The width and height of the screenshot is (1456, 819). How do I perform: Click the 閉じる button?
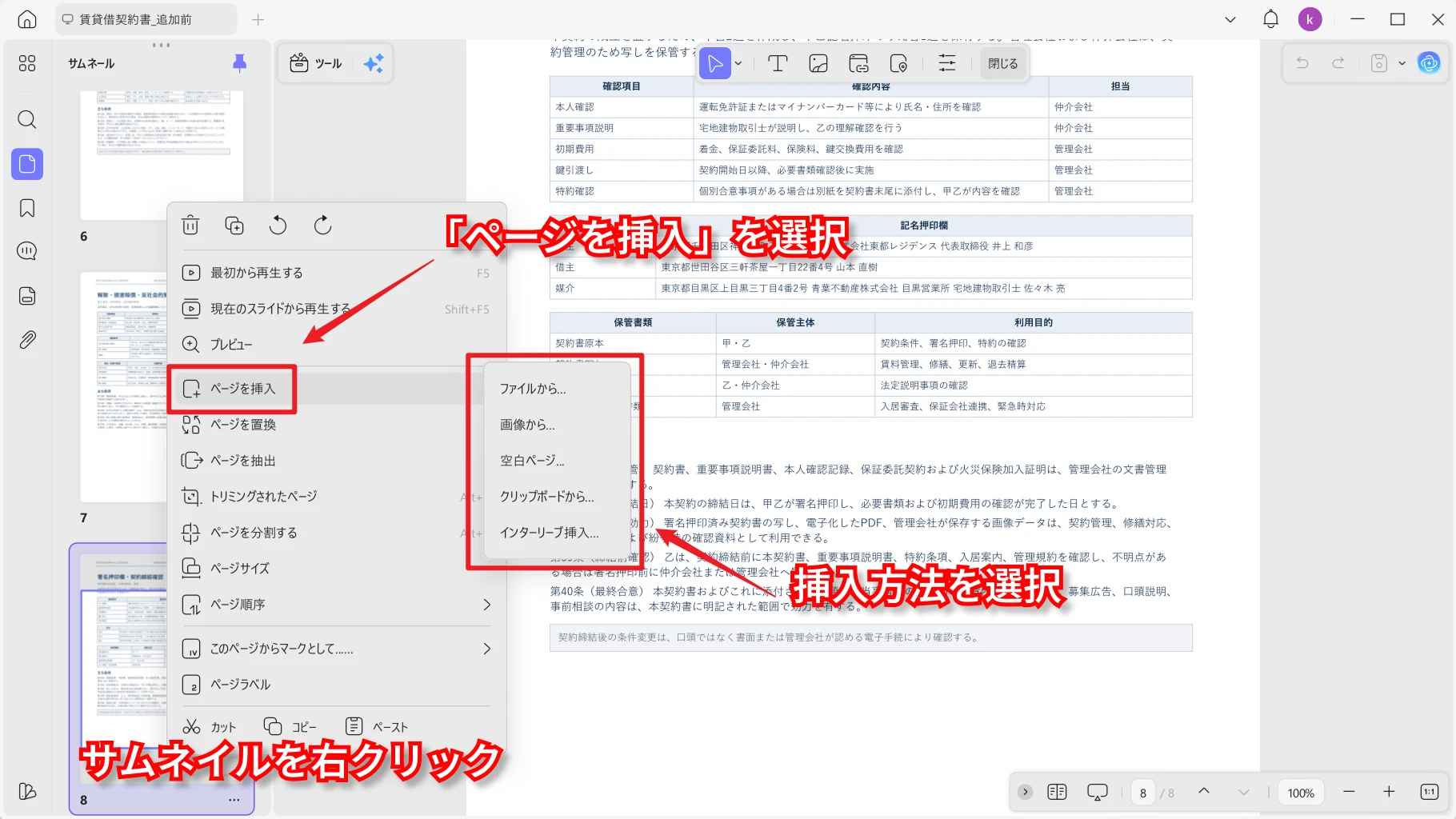tap(1002, 63)
